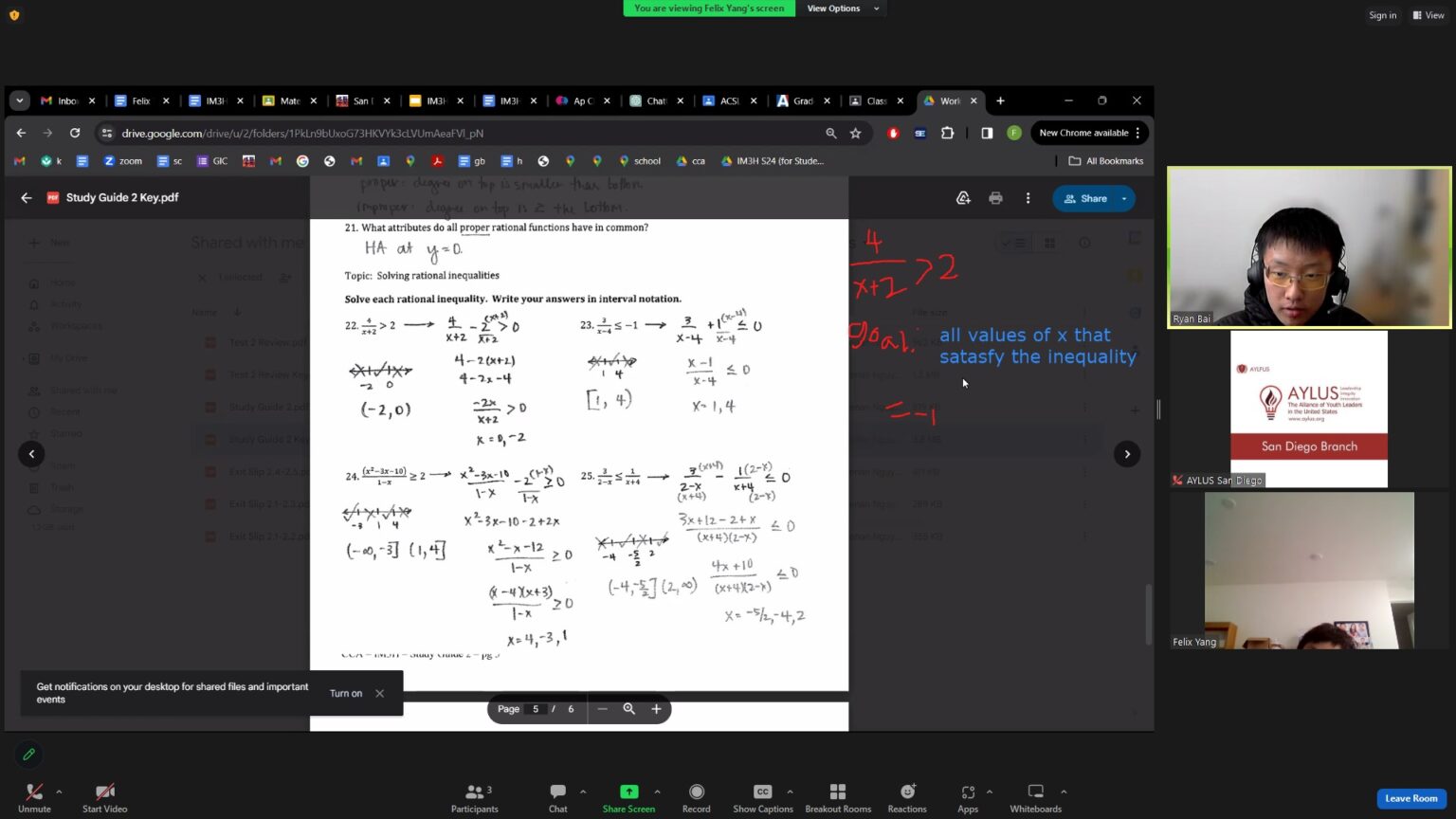The image size is (1456, 819).
Task: Open Zoom Apps
Action: [x=968, y=798]
